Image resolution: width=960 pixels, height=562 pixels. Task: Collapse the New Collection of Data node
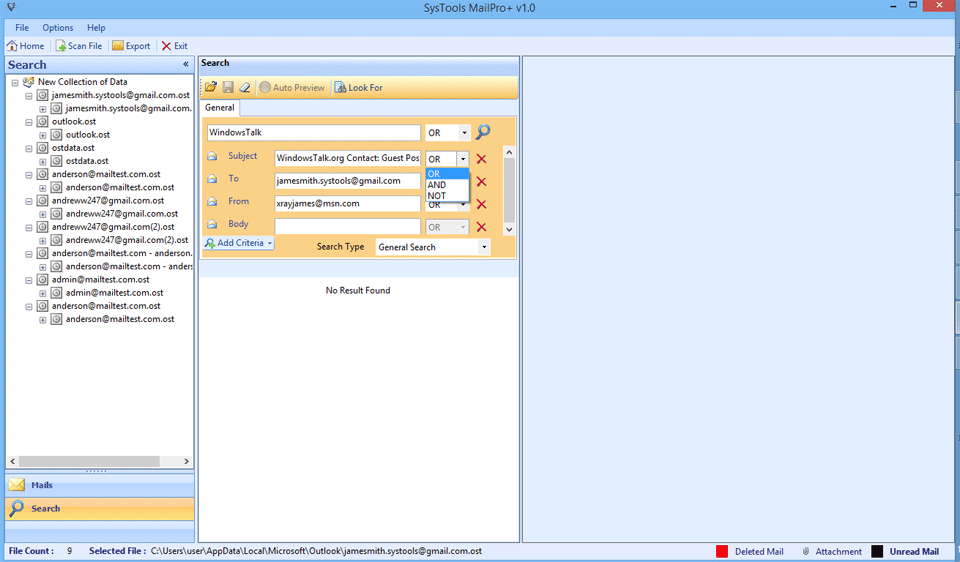[15, 83]
